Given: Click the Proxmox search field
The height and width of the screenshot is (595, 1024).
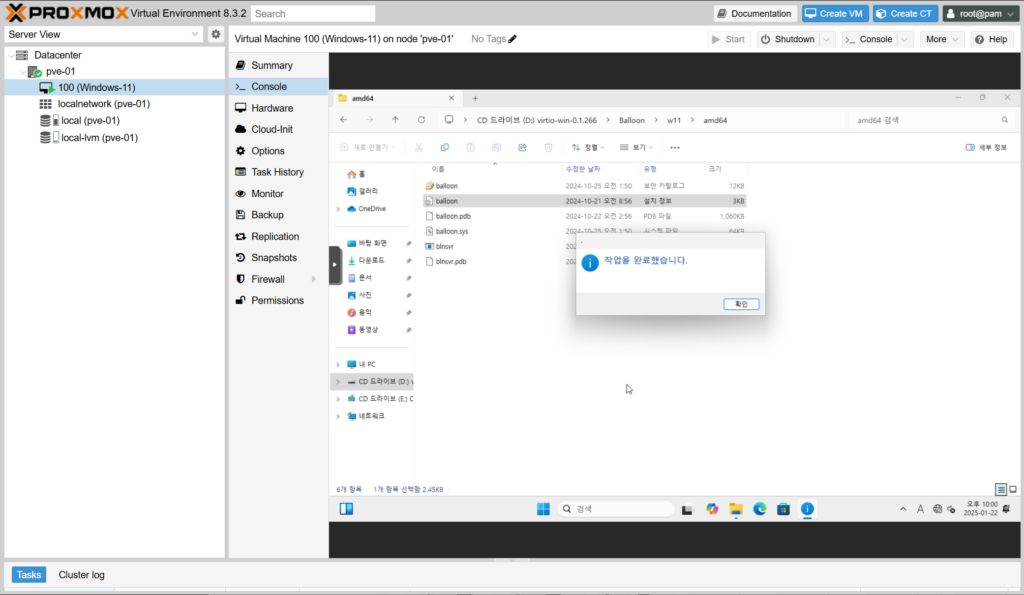Looking at the screenshot, I should (313, 14).
